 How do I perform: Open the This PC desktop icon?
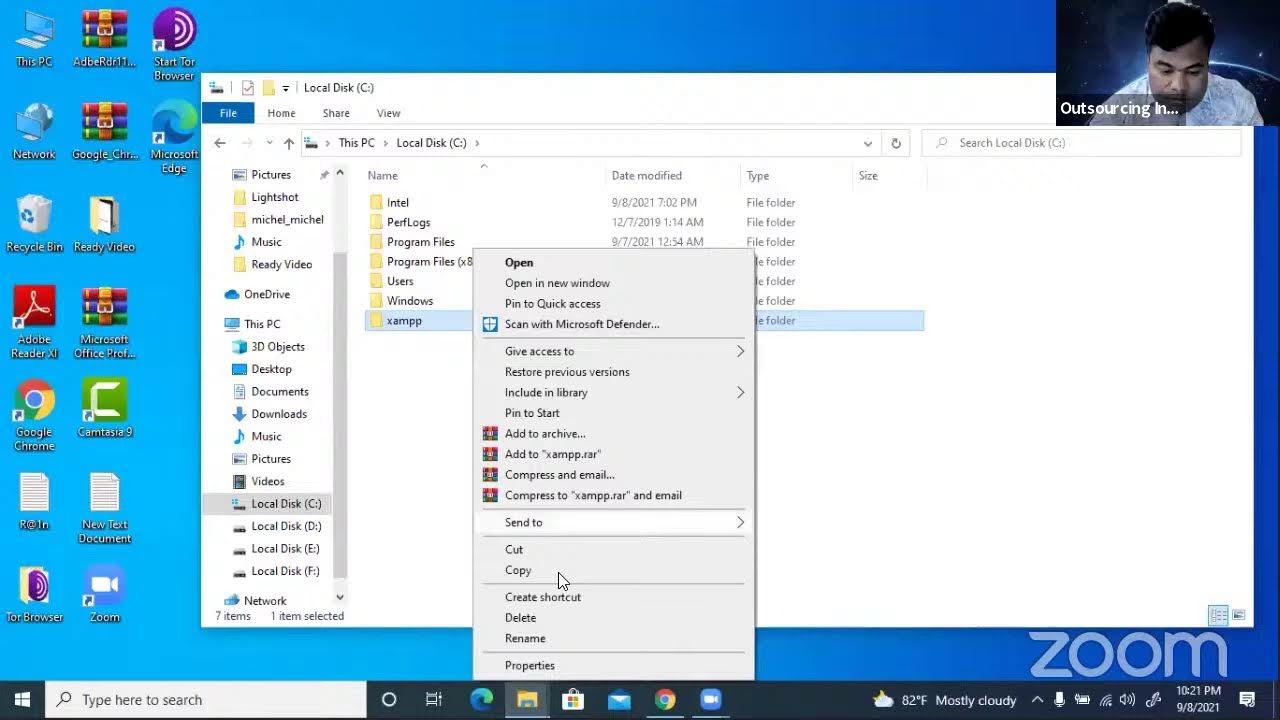coord(34,38)
